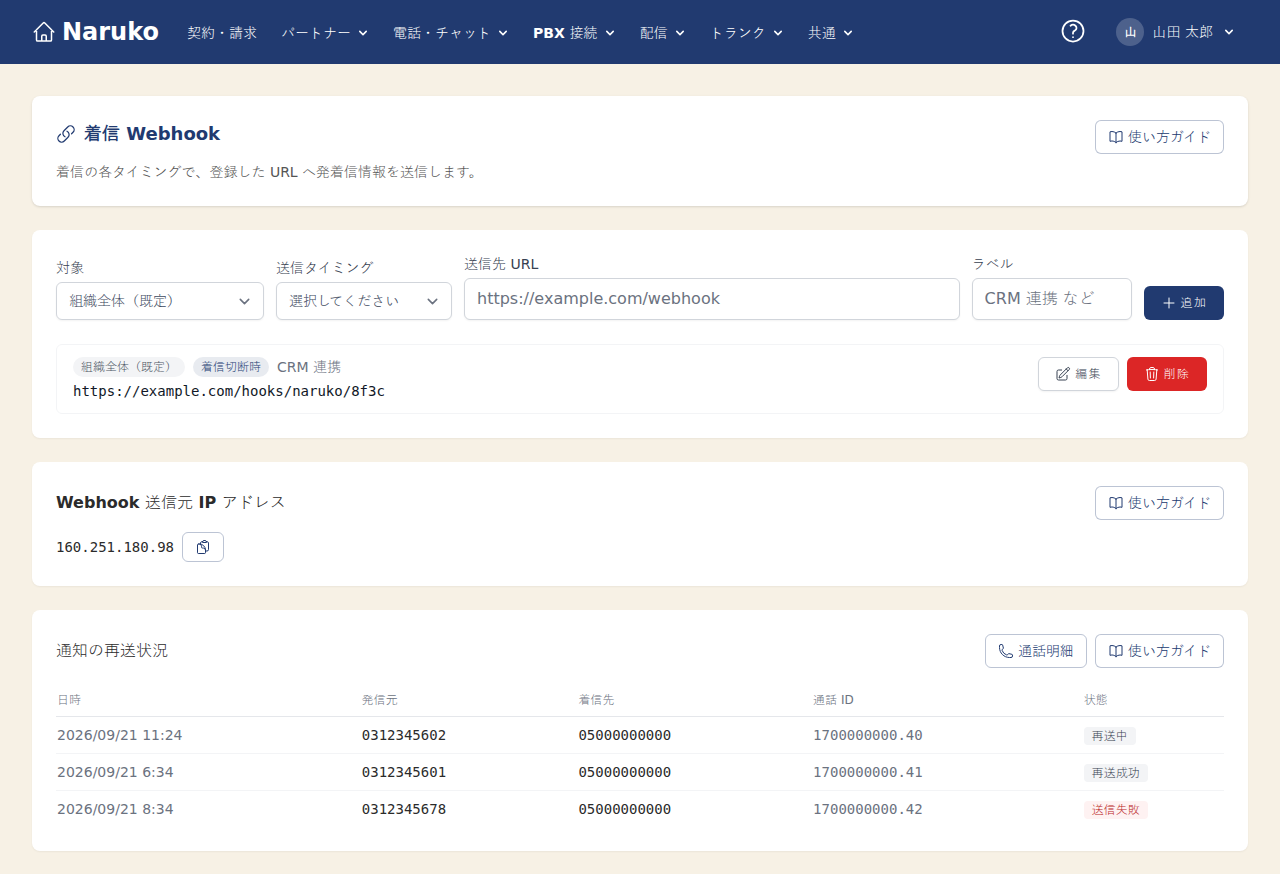Open the 配信 menu
1280x874 pixels.
[663, 32]
